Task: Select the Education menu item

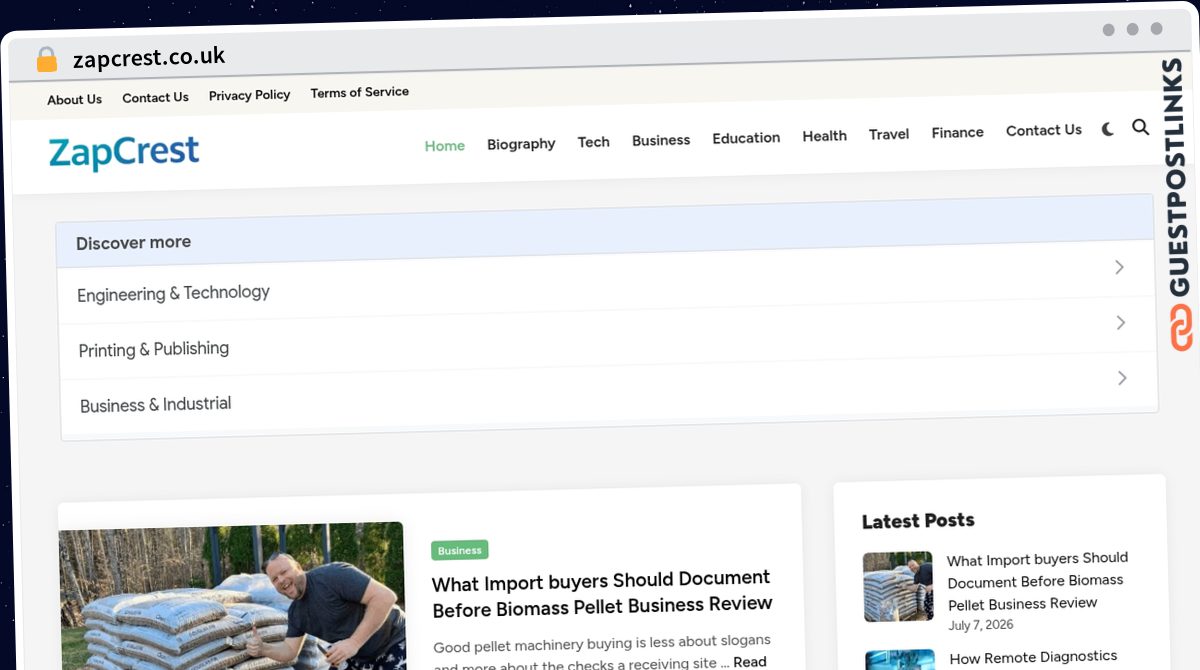Action: coord(746,138)
